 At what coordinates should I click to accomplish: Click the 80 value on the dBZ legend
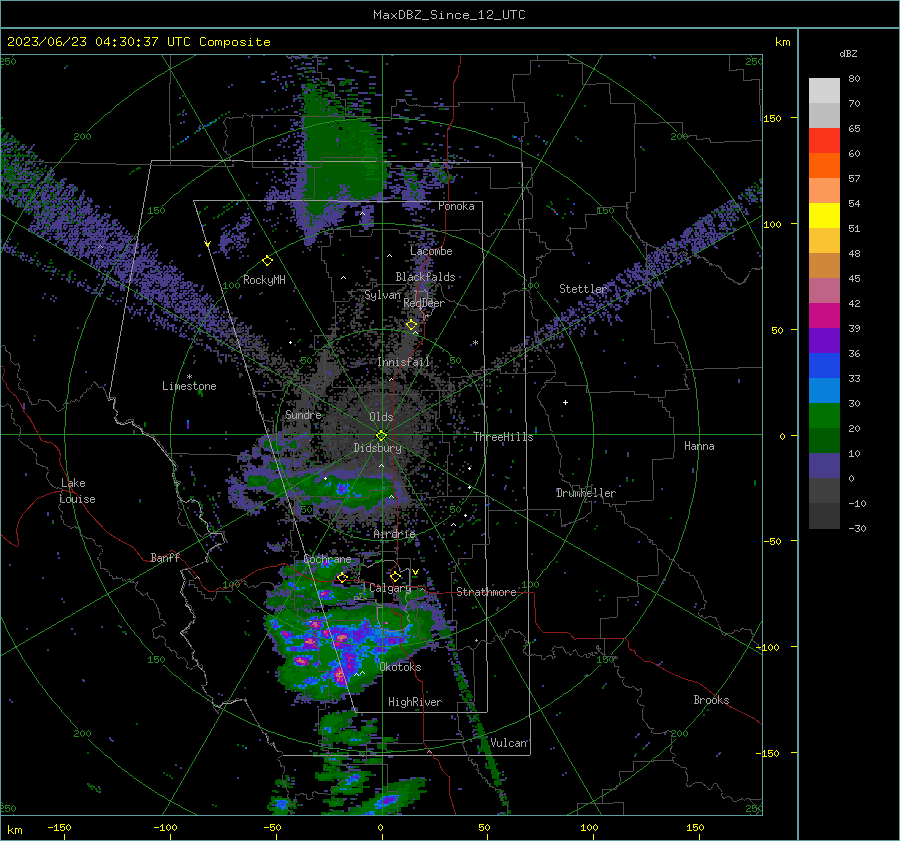pos(854,79)
